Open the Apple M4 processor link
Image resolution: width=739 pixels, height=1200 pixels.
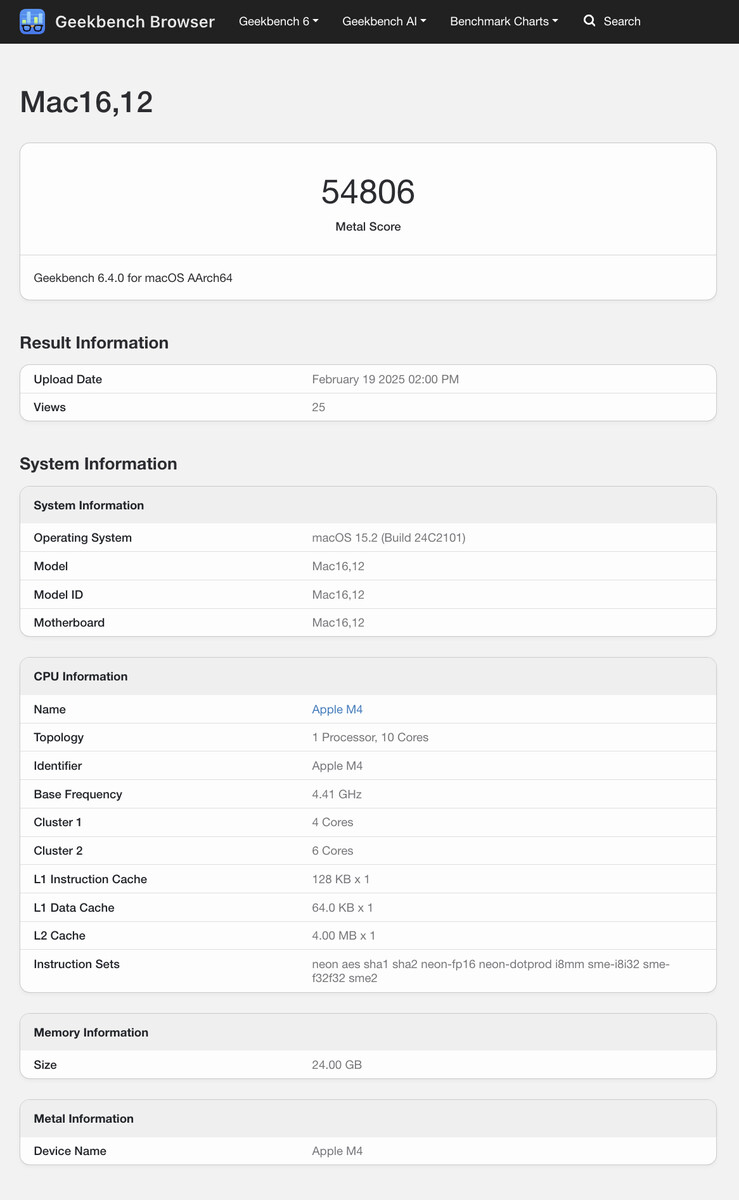337,709
